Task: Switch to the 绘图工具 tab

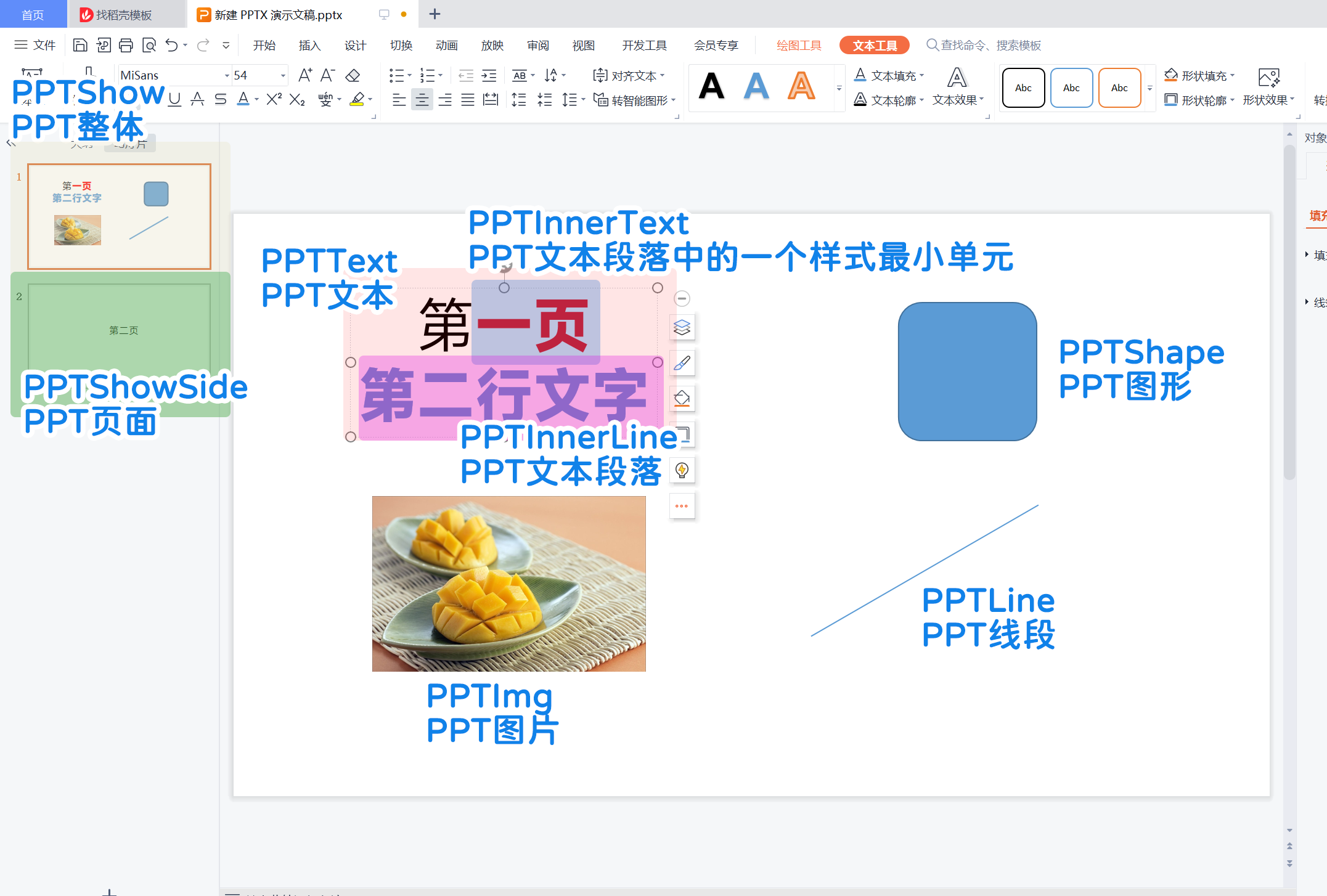Action: click(798, 45)
